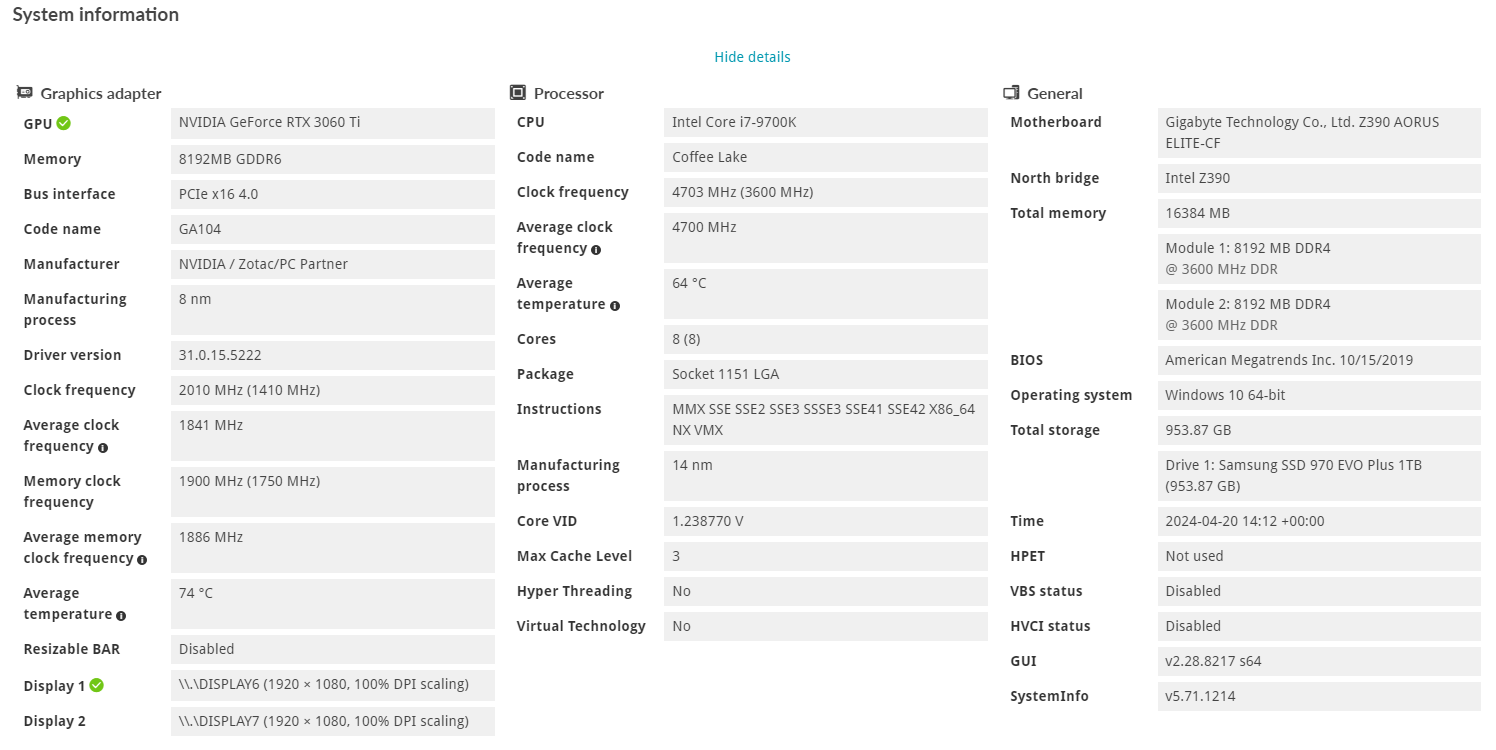Click info icon for GPU average temperature

[x=121, y=616]
